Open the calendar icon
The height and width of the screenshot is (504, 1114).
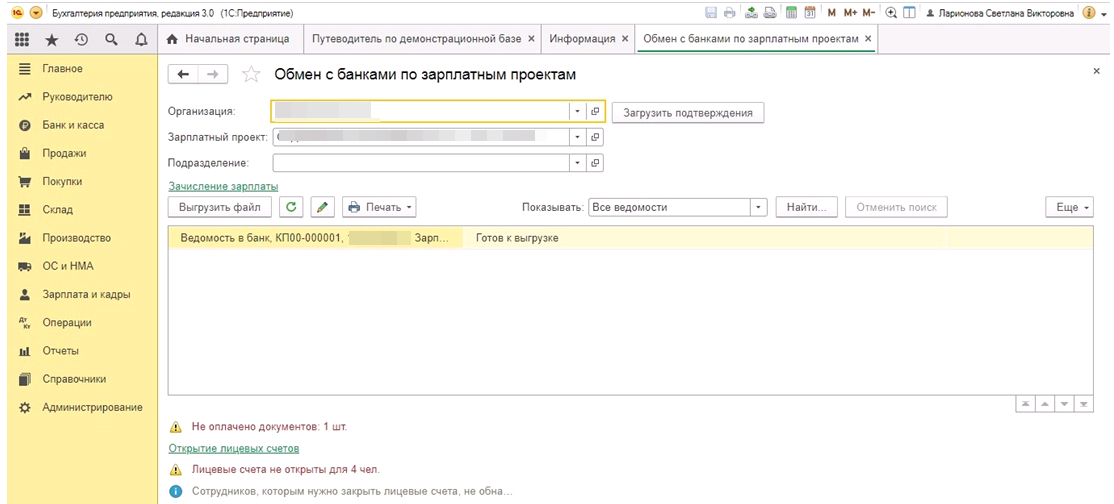coord(809,13)
